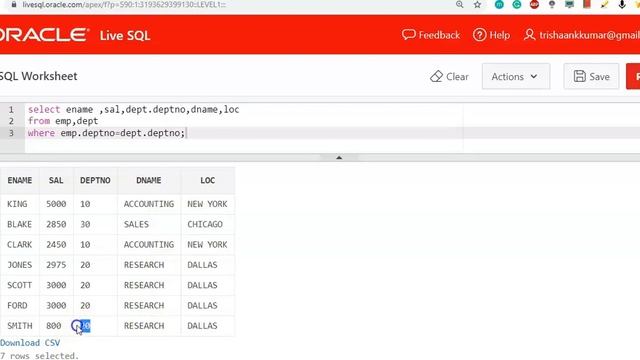This screenshot has height=360, width=640.
Task: Place cursor on the where clause line
Action: (x=107, y=133)
